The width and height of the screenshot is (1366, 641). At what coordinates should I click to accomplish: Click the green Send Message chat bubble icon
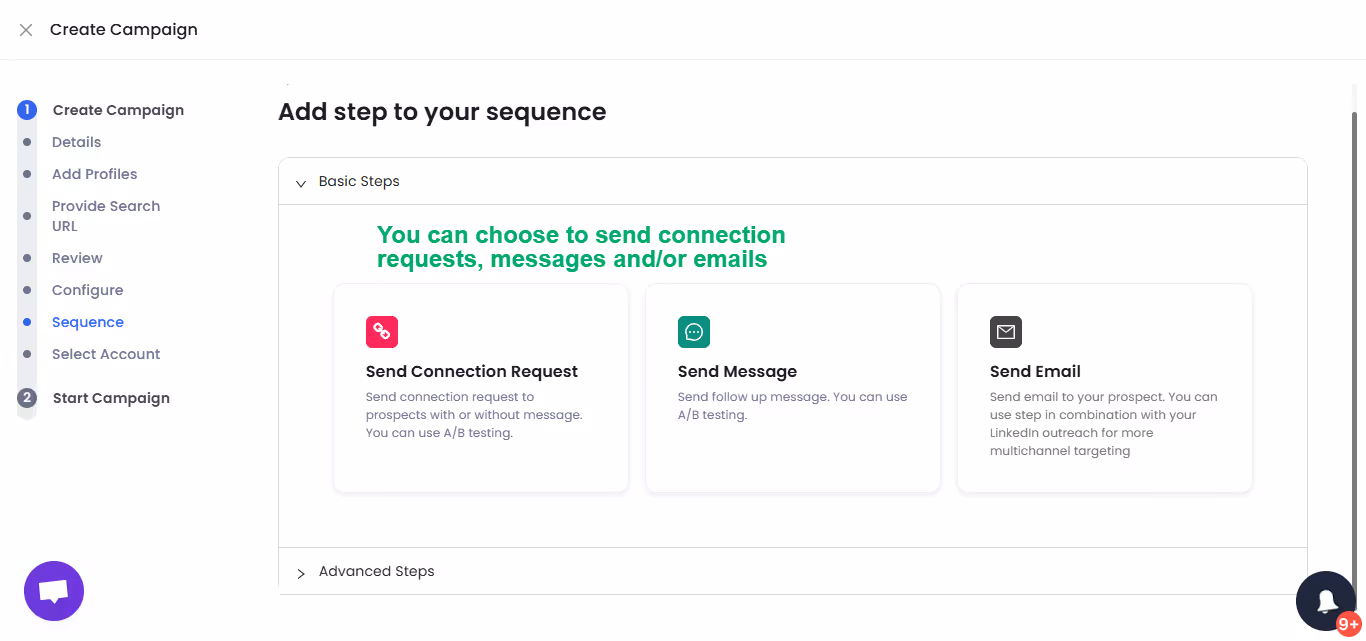(694, 331)
